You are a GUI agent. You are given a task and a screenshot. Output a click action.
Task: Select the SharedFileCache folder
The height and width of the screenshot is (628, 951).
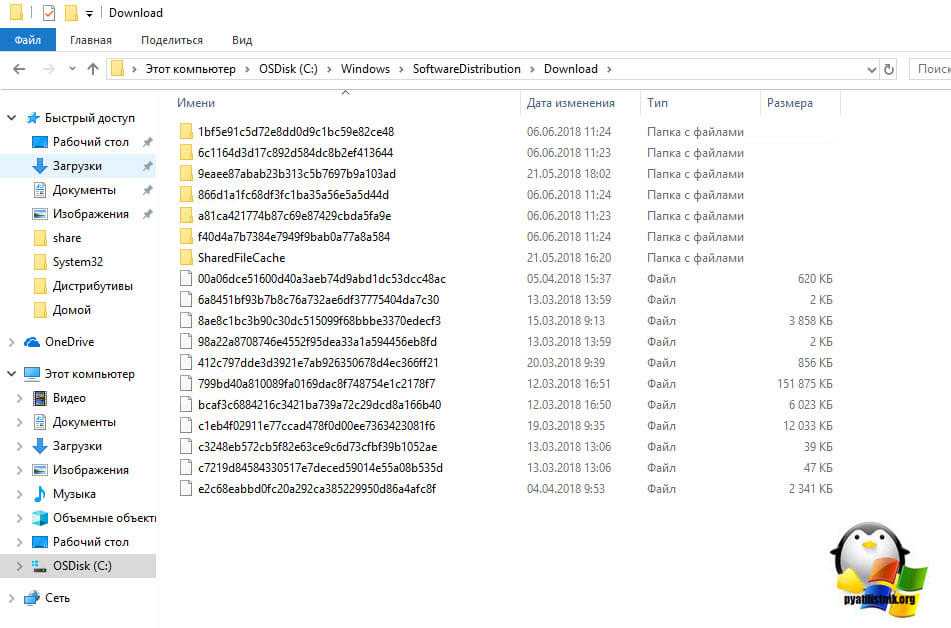(241, 258)
